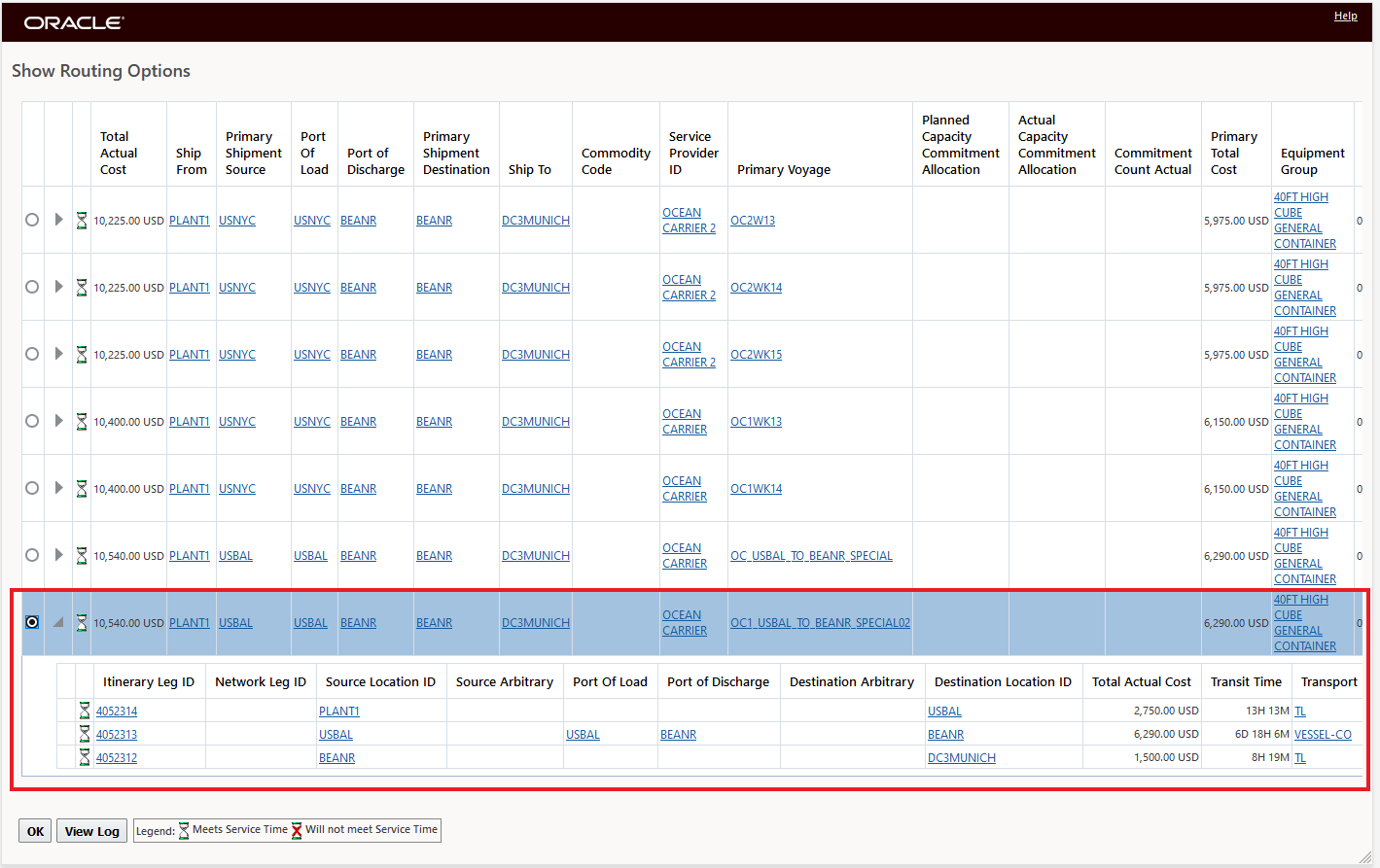
Task: Open BEANR port of discharge in leg 4052313
Action: pyautogui.click(x=678, y=735)
